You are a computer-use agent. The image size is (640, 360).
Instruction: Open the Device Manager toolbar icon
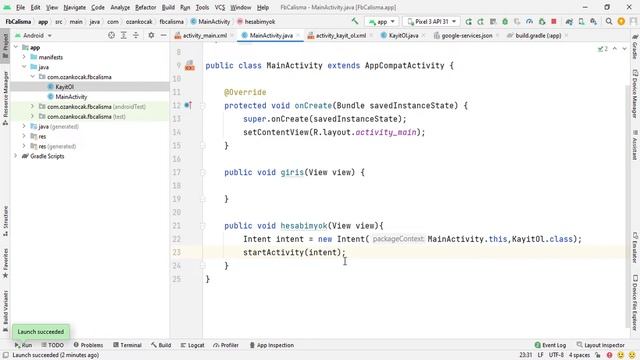click(581, 22)
